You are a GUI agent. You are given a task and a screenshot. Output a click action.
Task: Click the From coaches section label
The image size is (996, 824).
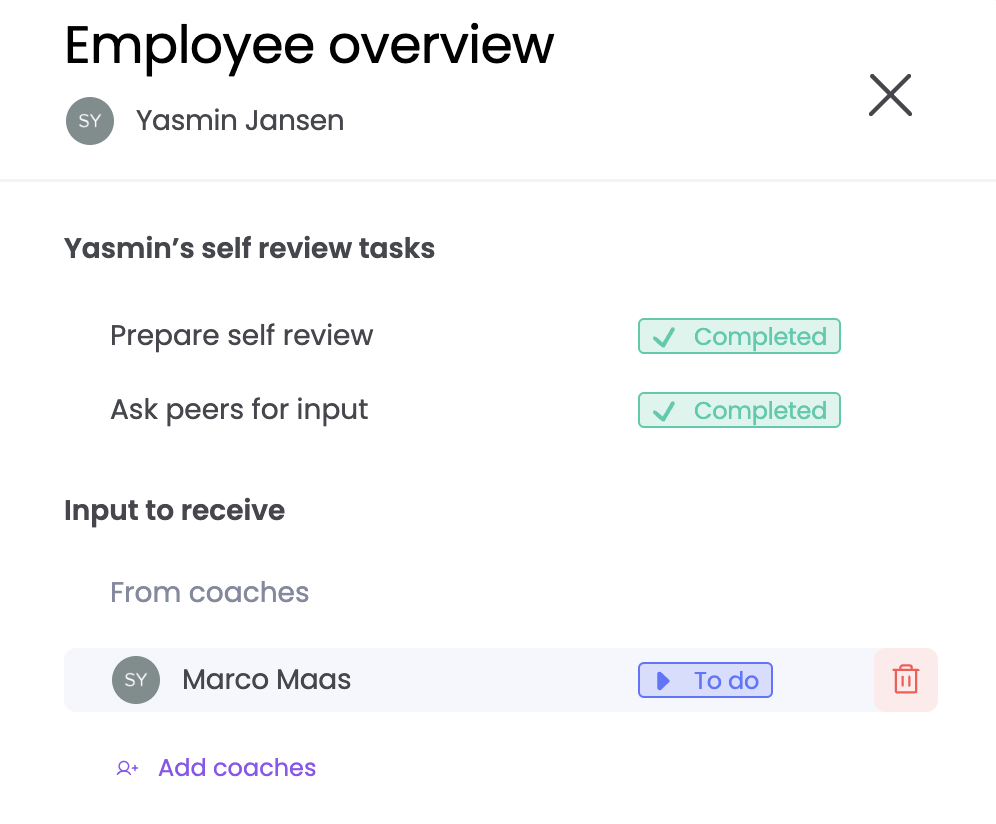209,592
